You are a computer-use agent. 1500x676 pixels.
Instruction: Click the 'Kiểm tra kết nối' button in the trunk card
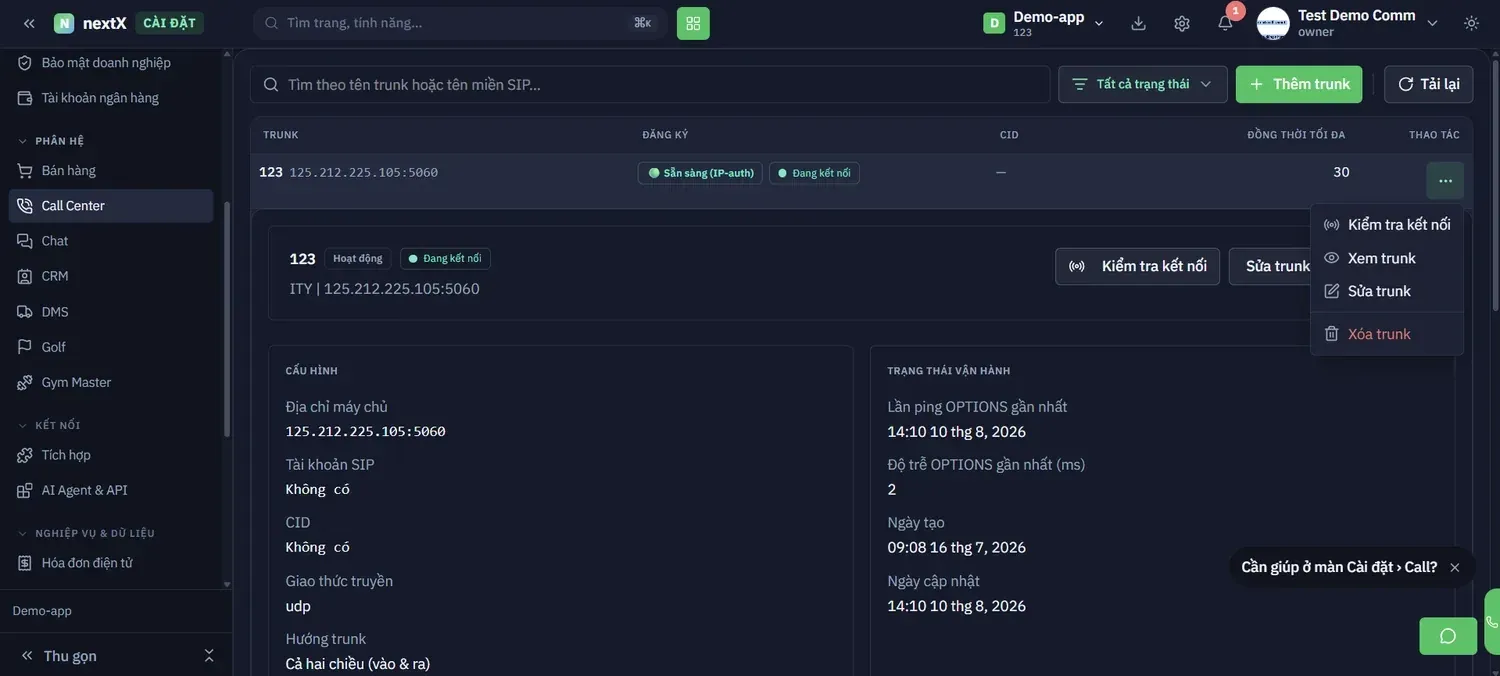click(1137, 266)
